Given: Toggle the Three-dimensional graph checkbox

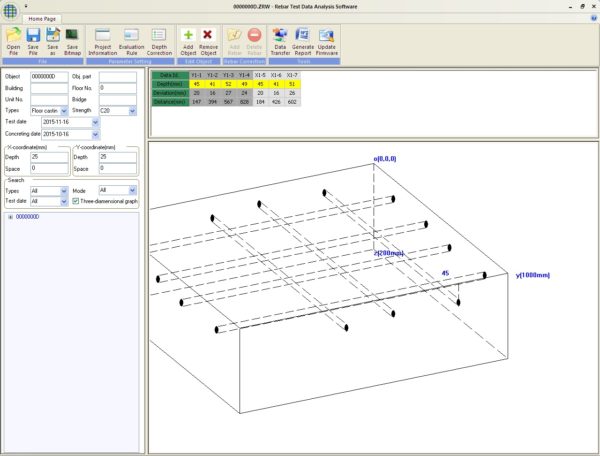Looking at the screenshot, I should click(75, 201).
